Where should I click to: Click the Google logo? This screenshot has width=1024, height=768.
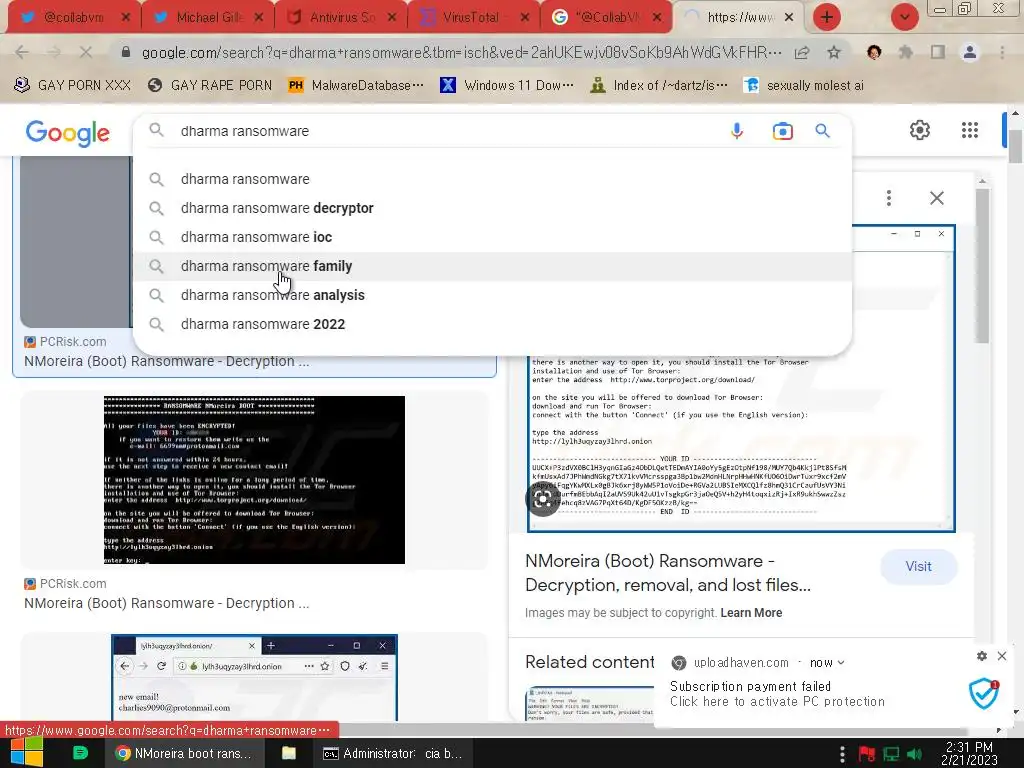coord(68,133)
